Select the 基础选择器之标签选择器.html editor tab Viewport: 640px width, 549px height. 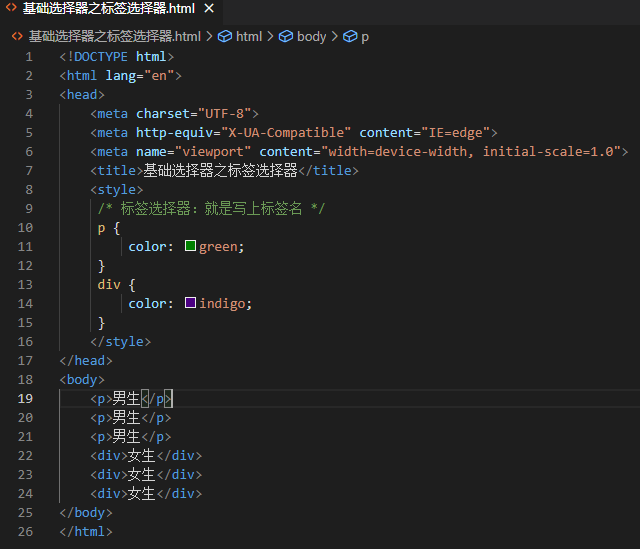pyautogui.click(x=111, y=9)
